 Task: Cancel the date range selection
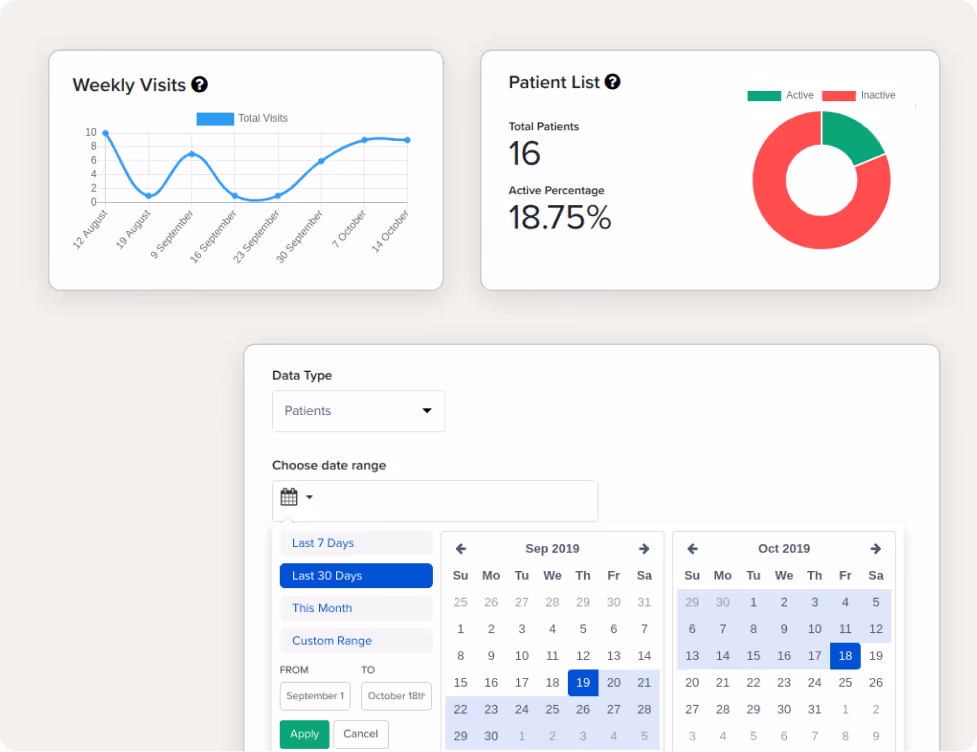361,734
